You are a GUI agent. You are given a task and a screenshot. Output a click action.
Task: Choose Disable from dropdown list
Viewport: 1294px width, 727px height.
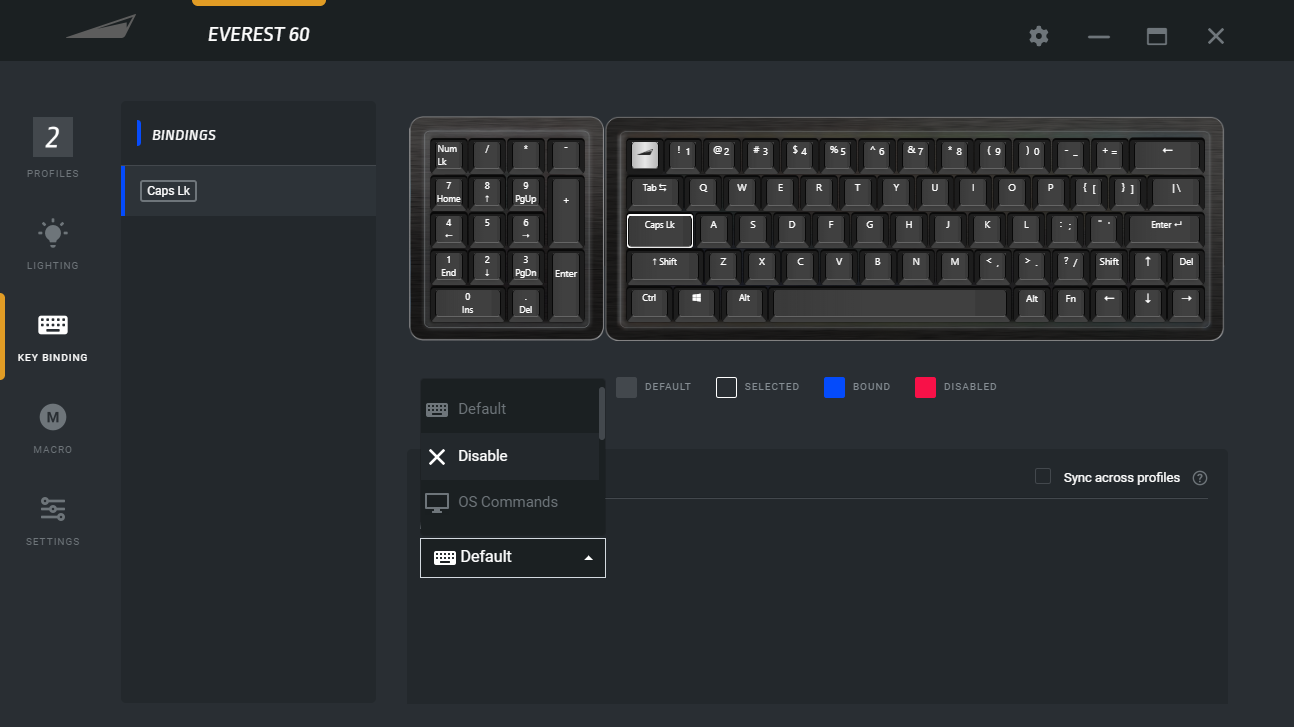point(510,456)
